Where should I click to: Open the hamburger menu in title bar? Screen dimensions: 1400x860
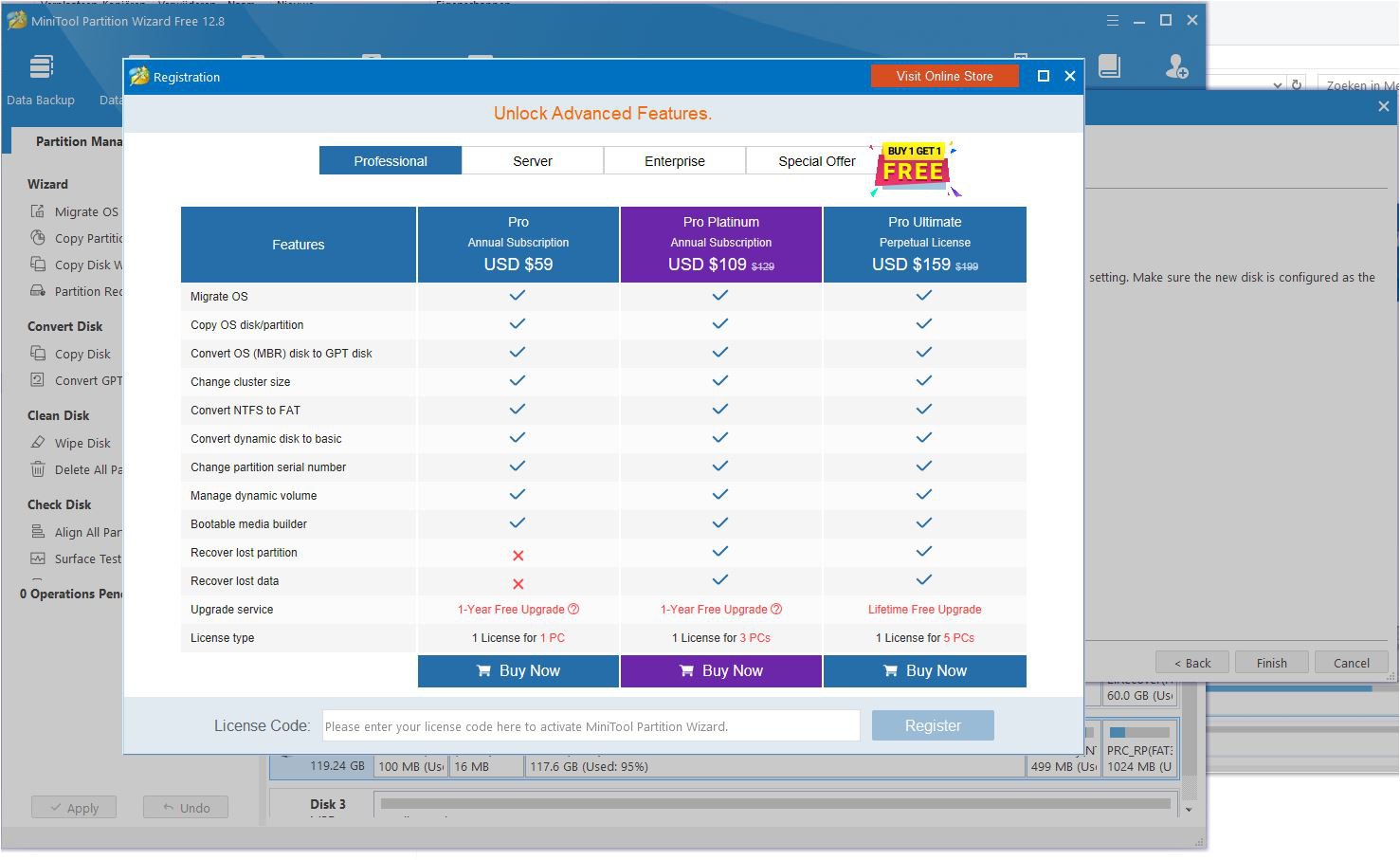coord(1113,21)
